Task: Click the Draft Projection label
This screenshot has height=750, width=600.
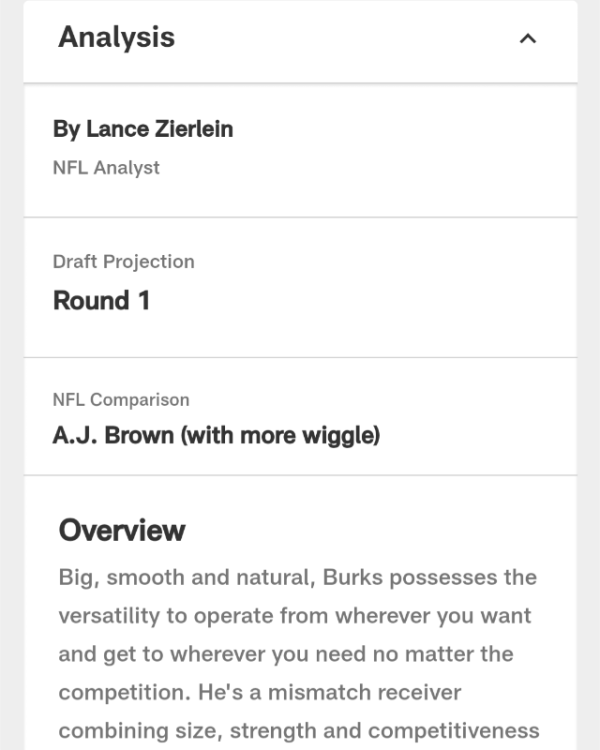Action: (x=123, y=262)
